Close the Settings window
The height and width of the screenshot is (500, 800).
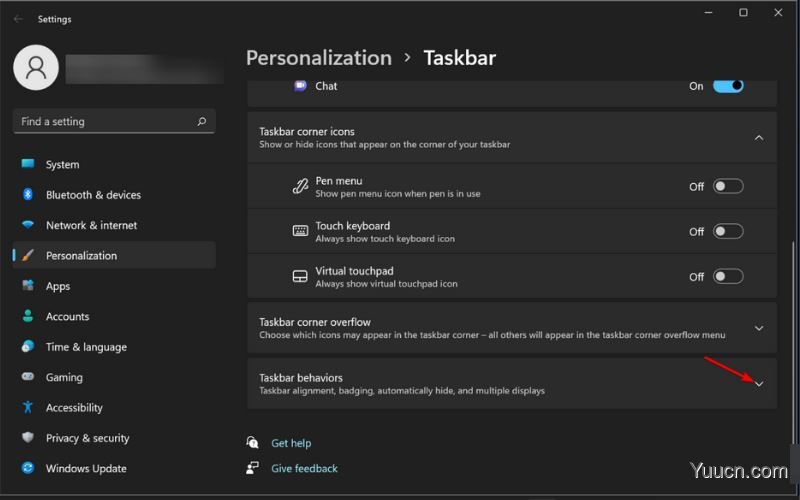[x=778, y=13]
